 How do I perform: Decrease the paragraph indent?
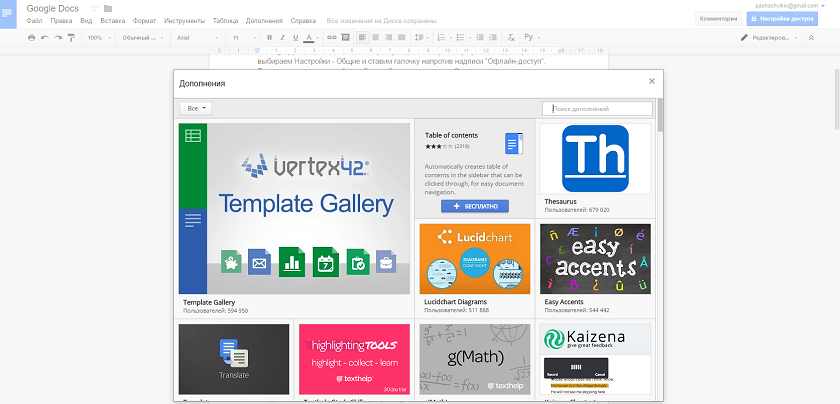pyautogui.click(x=479, y=38)
